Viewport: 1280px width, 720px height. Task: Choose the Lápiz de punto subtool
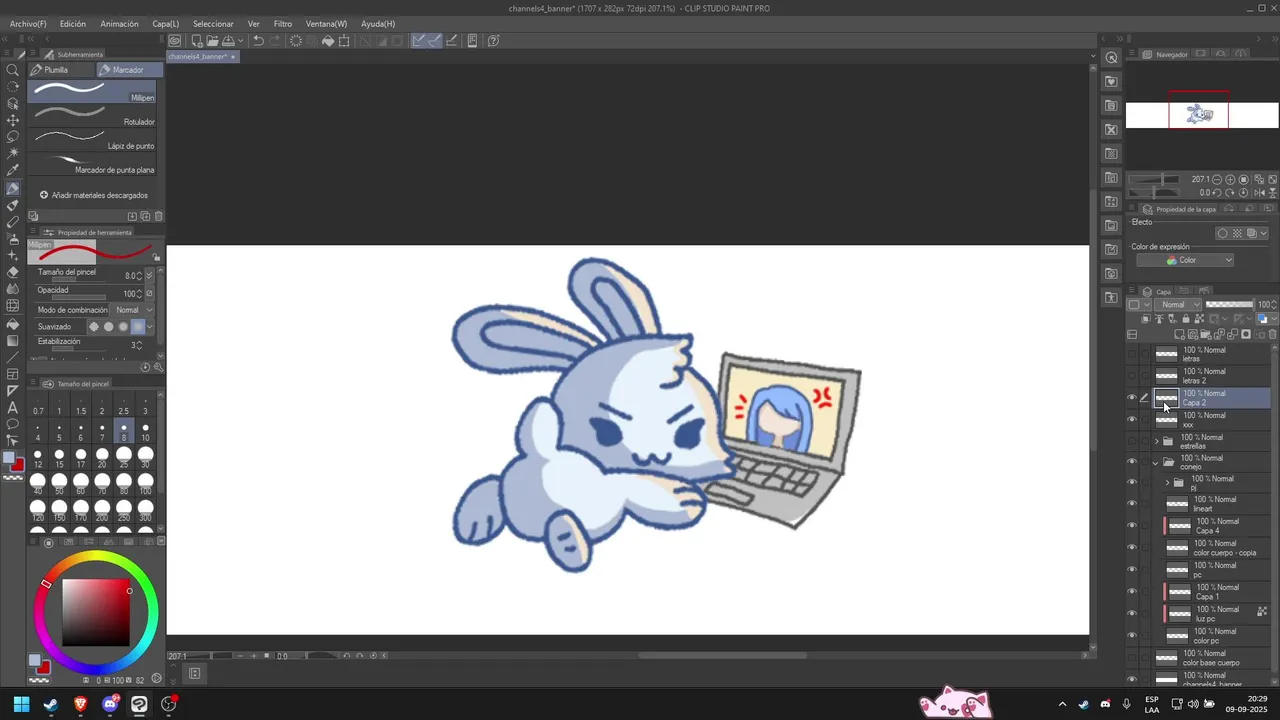pos(92,139)
